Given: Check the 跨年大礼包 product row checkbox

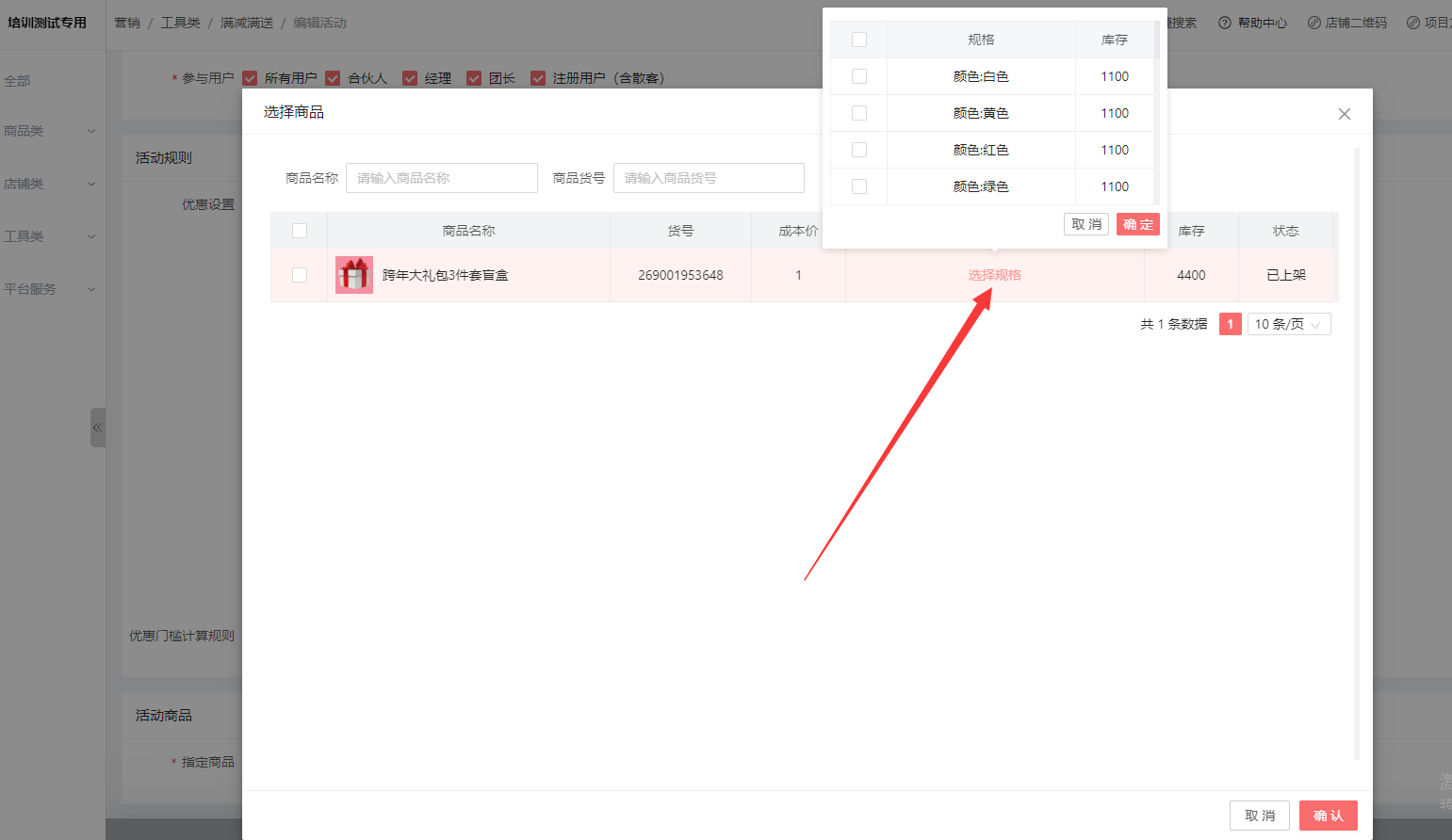Looking at the screenshot, I should tap(300, 275).
